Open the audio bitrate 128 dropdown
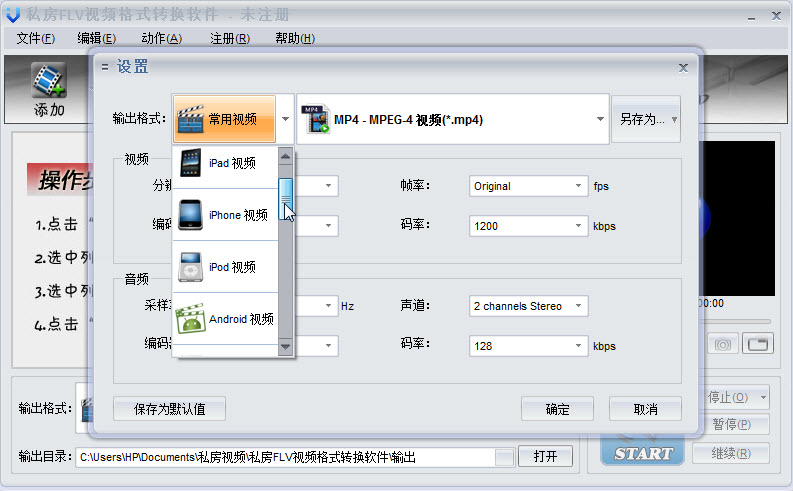This screenshot has height=491, width=793. pyautogui.click(x=578, y=345)
